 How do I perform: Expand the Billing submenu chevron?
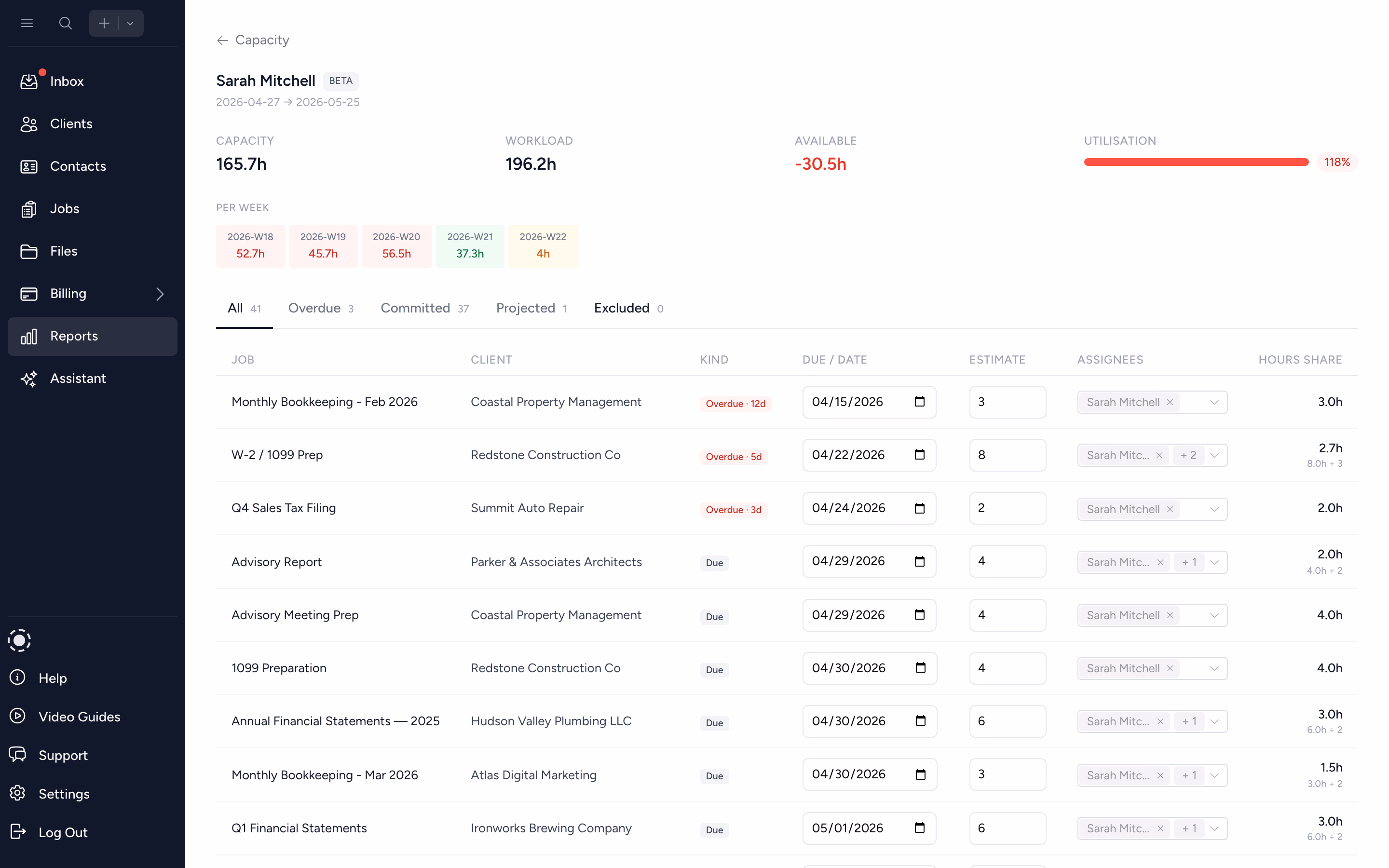160,294
